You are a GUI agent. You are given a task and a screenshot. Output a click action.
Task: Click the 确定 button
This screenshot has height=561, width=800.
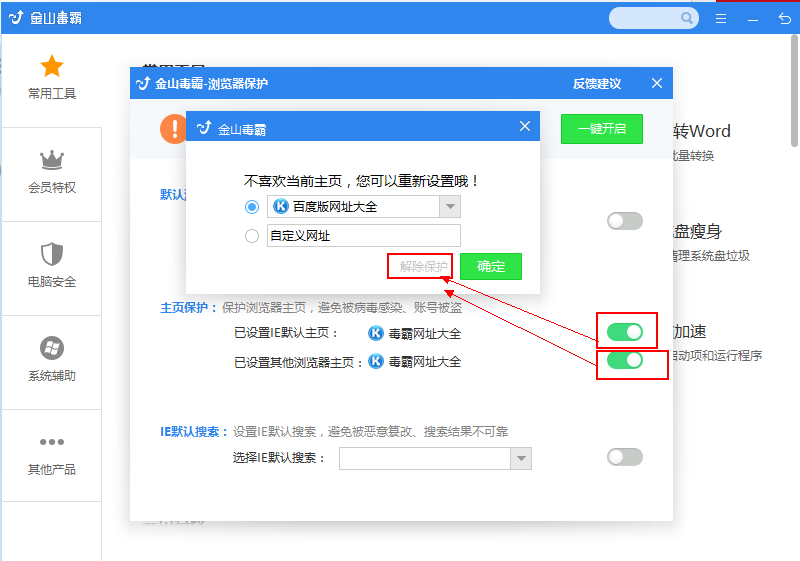[x=491, y=266]
